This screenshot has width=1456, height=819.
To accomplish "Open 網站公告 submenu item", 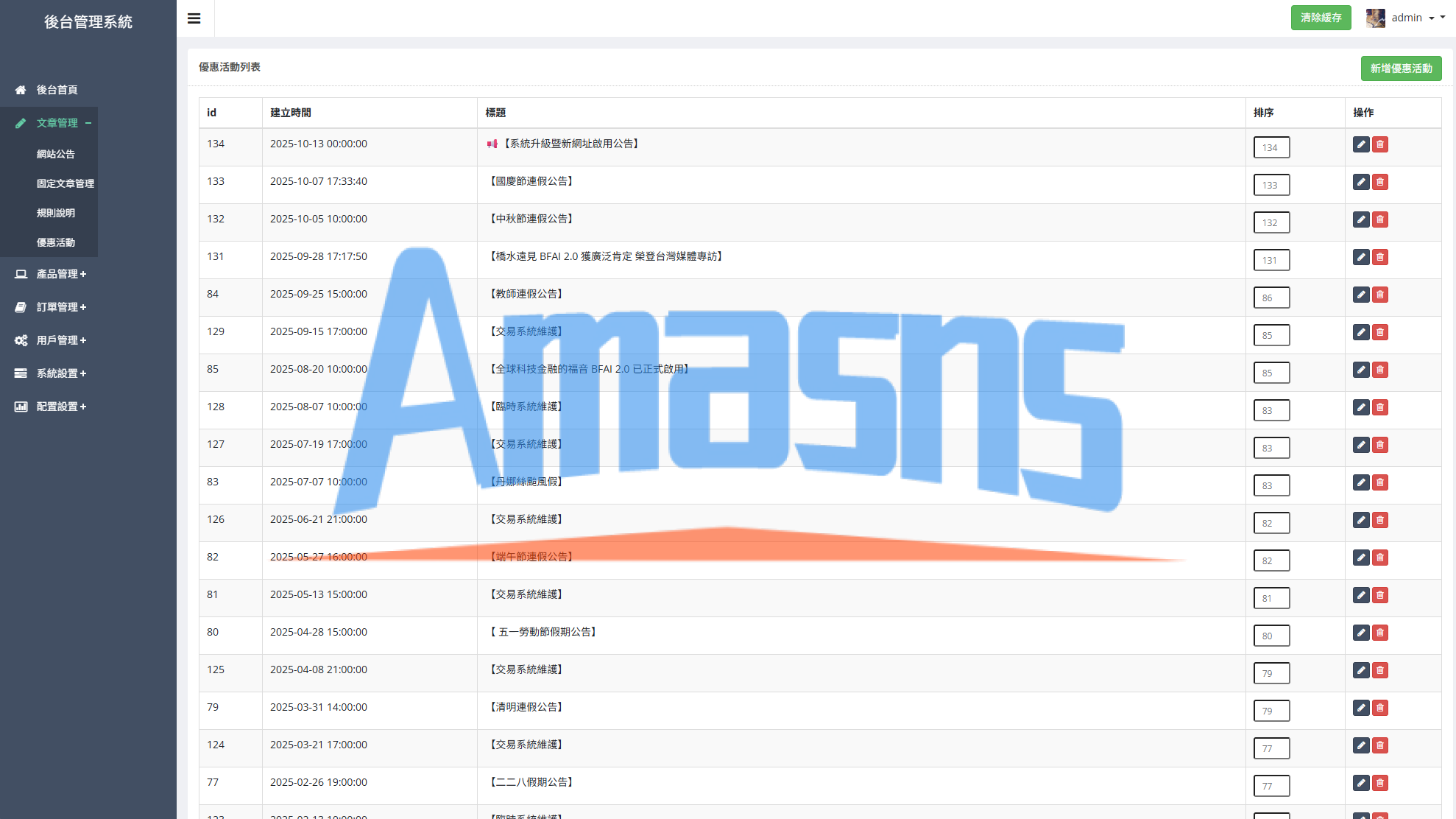I will 56,154.
